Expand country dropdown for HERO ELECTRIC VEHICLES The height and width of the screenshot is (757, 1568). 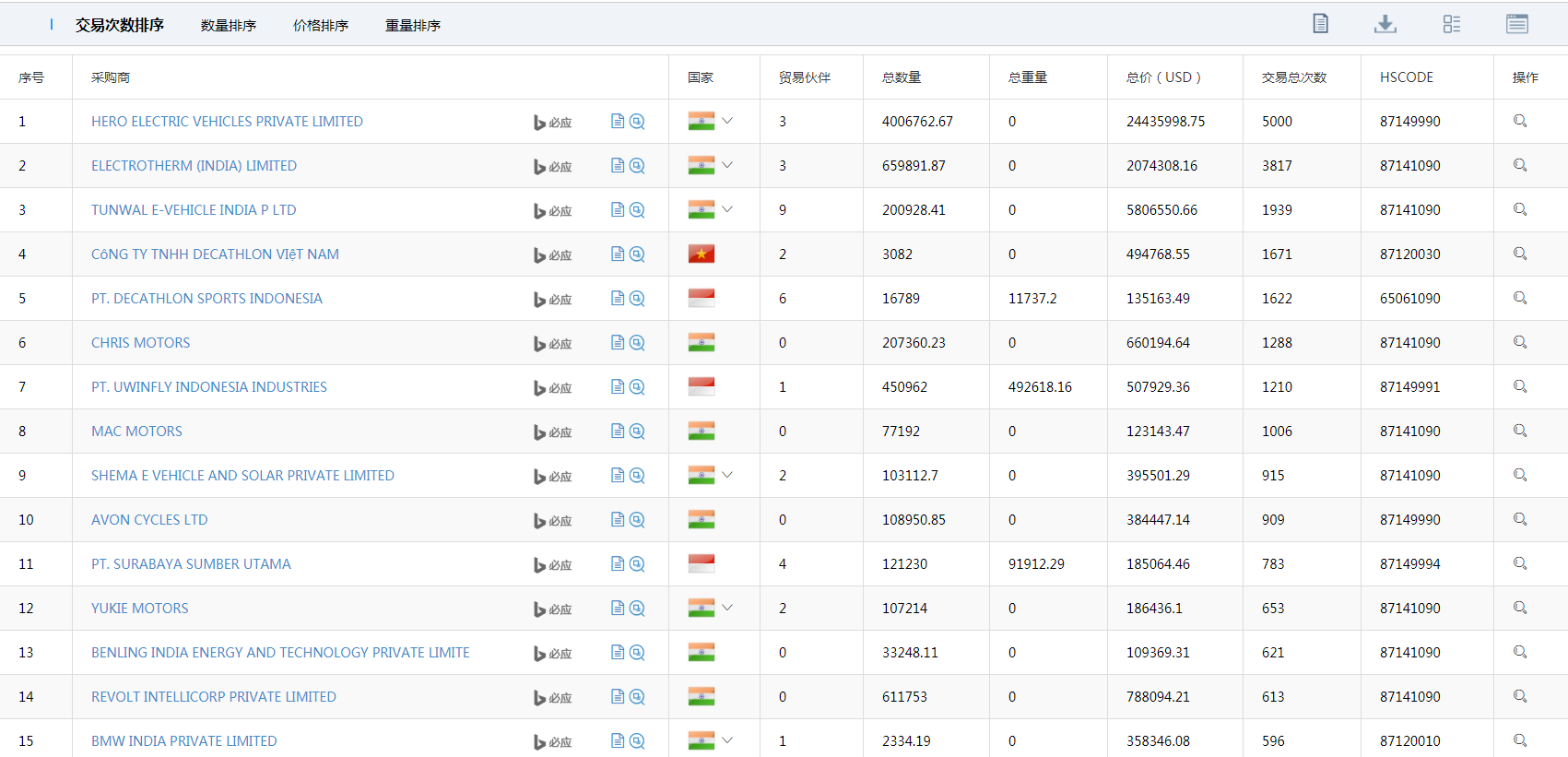click(x=727, y=121)
